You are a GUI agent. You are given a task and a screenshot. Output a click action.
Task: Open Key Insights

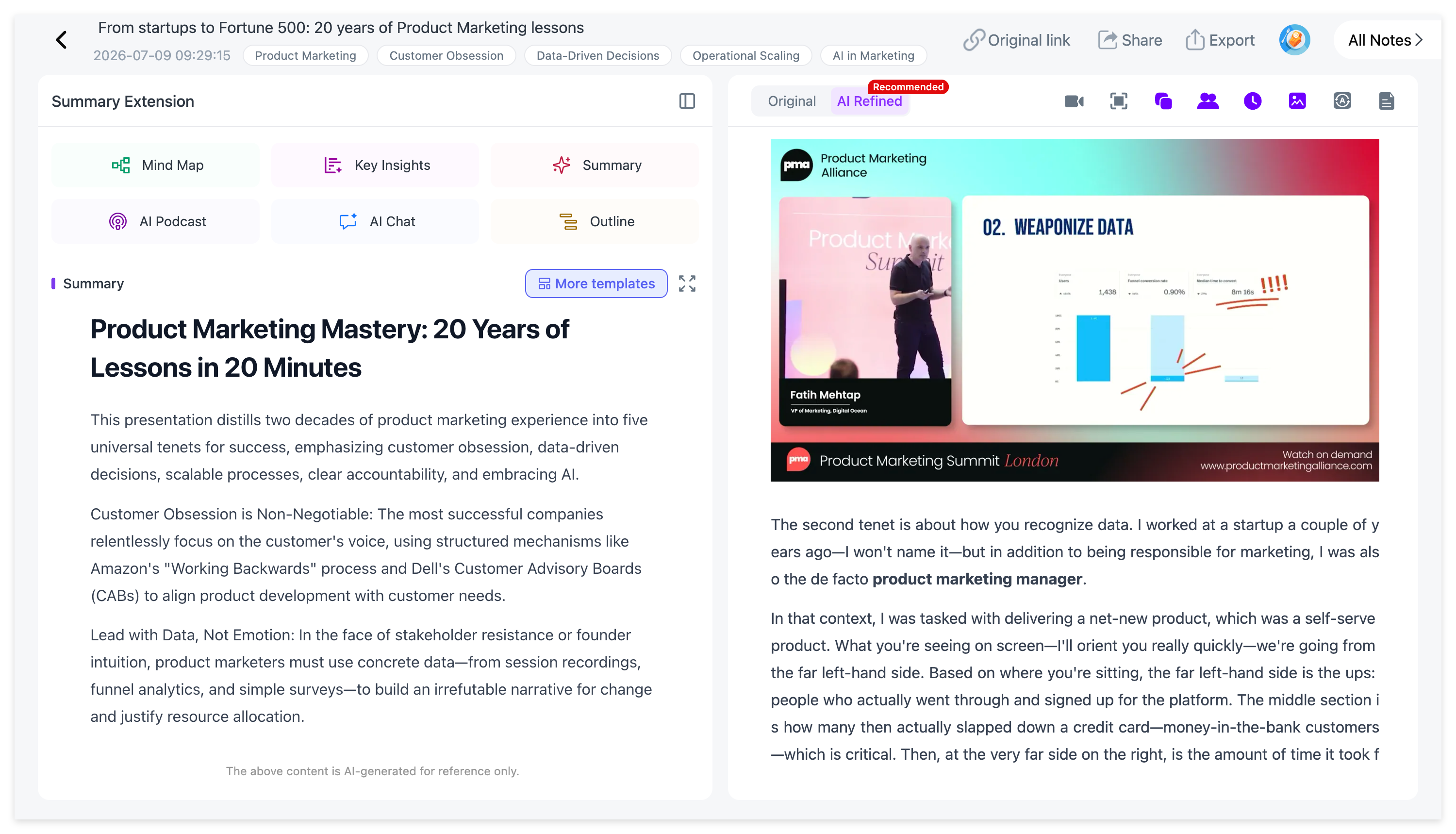[375, 166]
